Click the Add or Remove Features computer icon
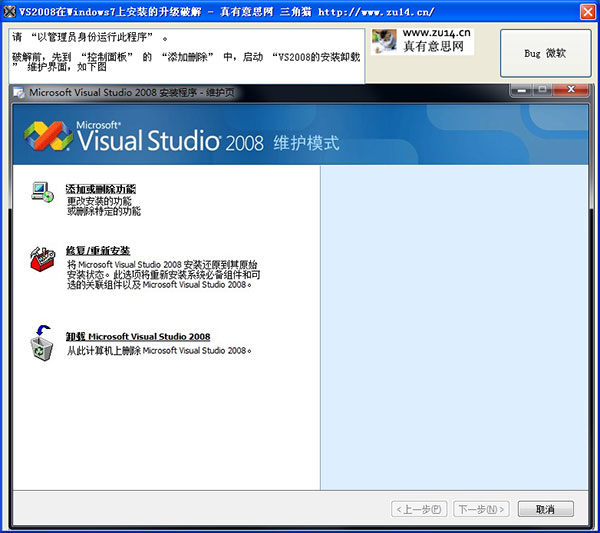This screenshot has width=600, height=533. [42, 192]
